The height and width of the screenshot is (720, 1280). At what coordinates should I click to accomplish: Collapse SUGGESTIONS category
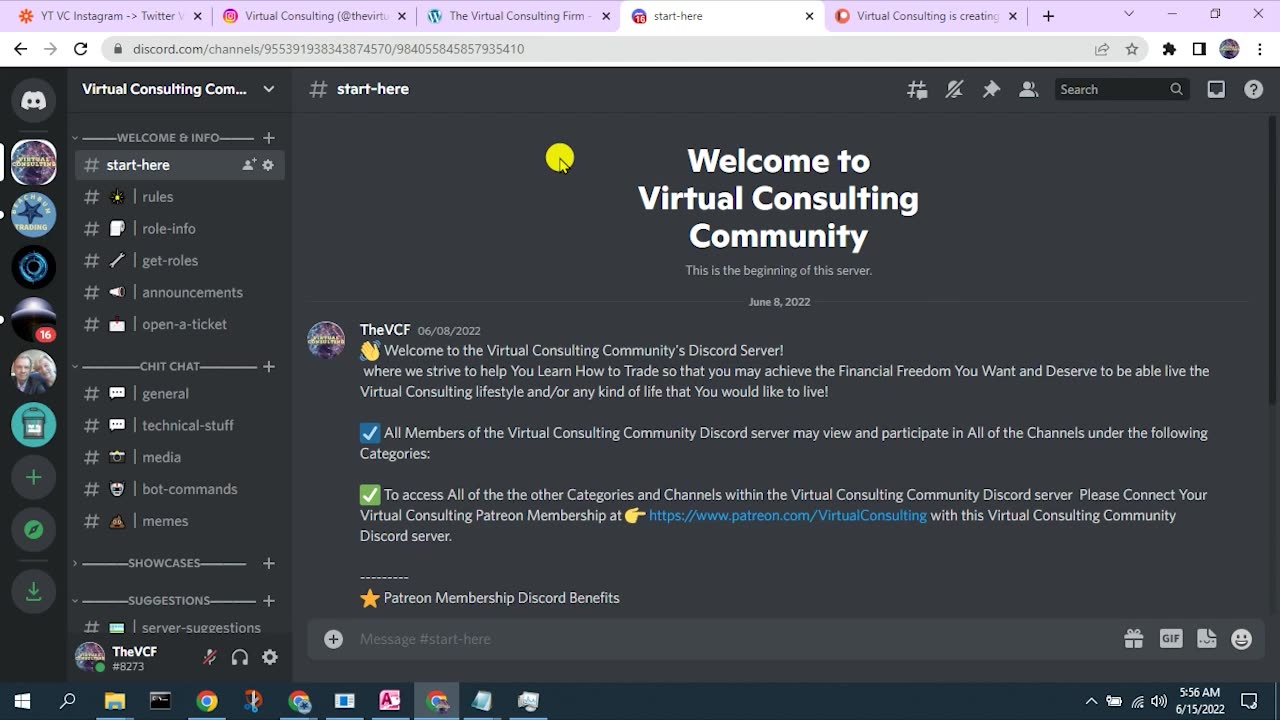[x=165, y=601]
